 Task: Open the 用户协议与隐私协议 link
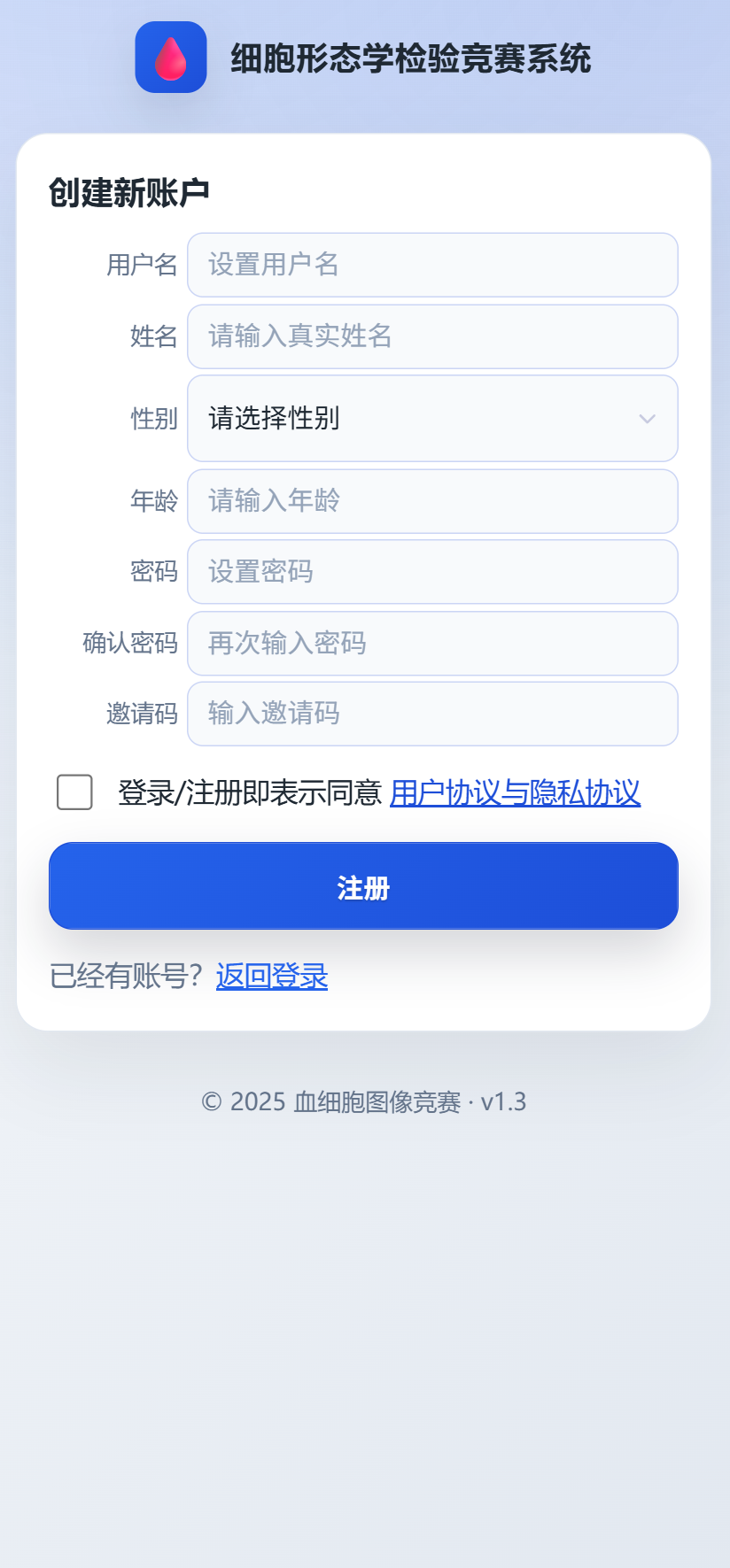515,793
